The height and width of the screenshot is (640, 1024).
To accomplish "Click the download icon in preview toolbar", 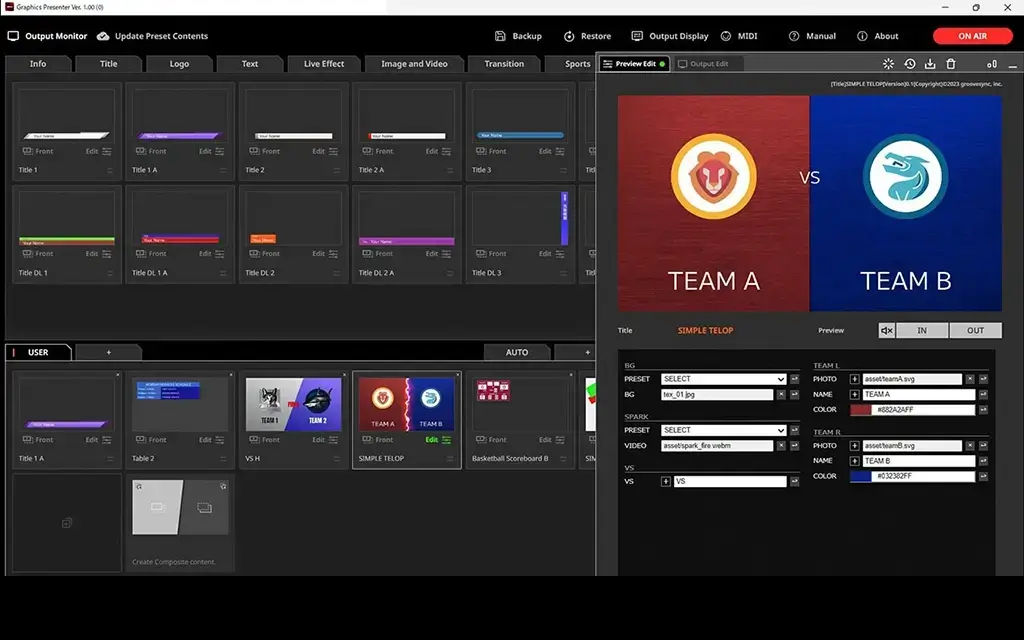I will [930, 64].
